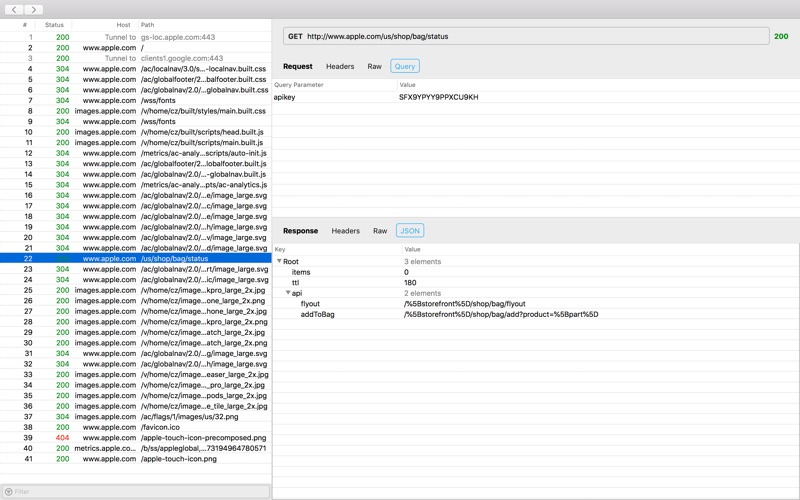Go back with the left arrow button
Screen dimensions: 800x500
coord(14,9)
